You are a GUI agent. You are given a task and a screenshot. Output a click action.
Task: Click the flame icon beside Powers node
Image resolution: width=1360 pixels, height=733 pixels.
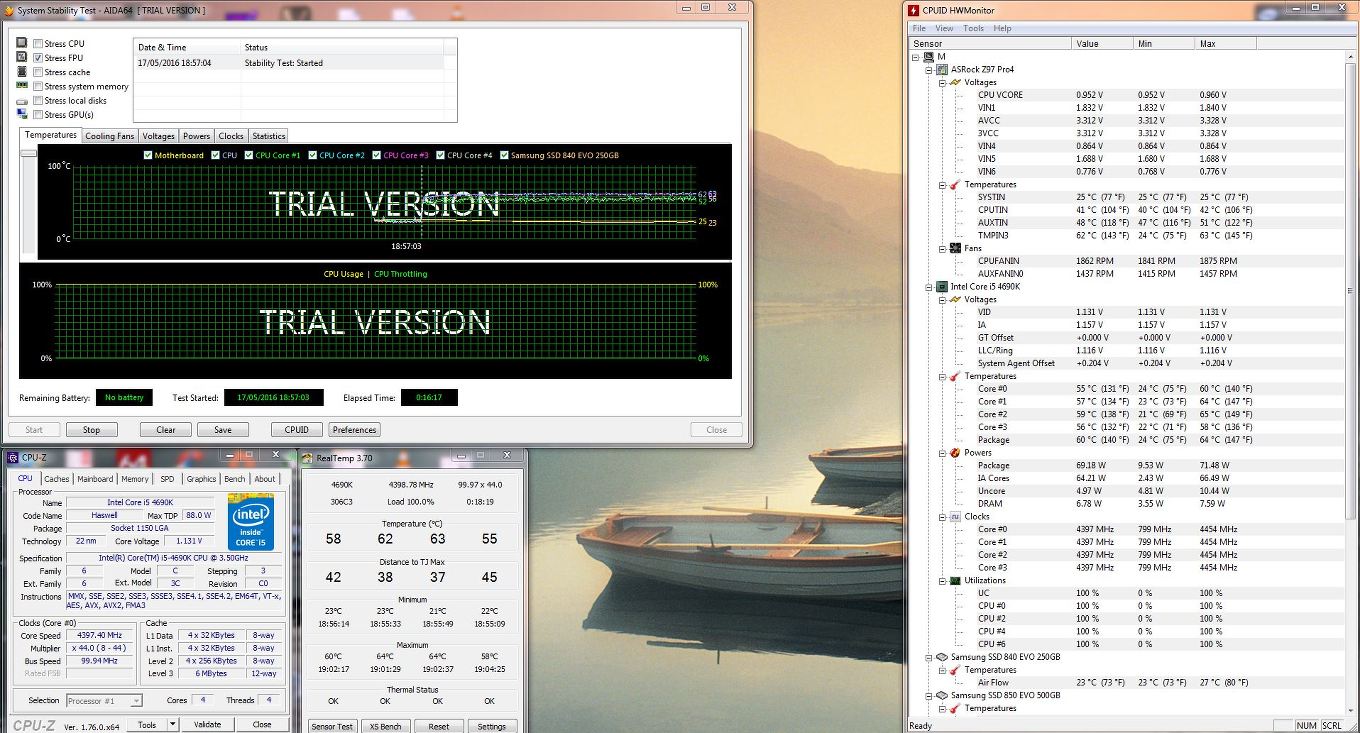[x=956, y=453]
